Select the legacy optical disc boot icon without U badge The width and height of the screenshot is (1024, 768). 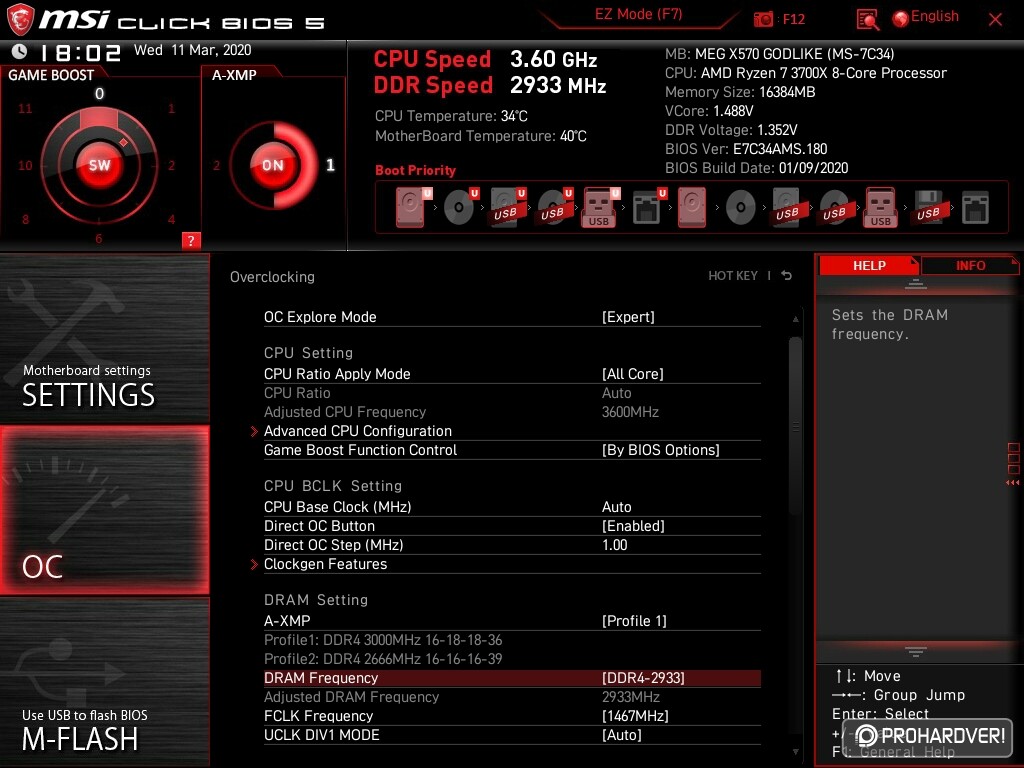click(x=741, y=208)
